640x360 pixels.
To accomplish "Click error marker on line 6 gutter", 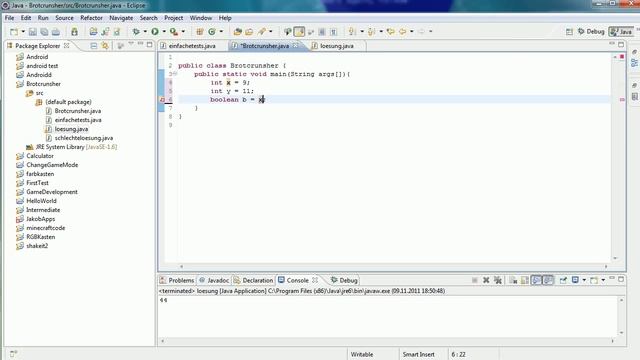I will pos(162,100).
